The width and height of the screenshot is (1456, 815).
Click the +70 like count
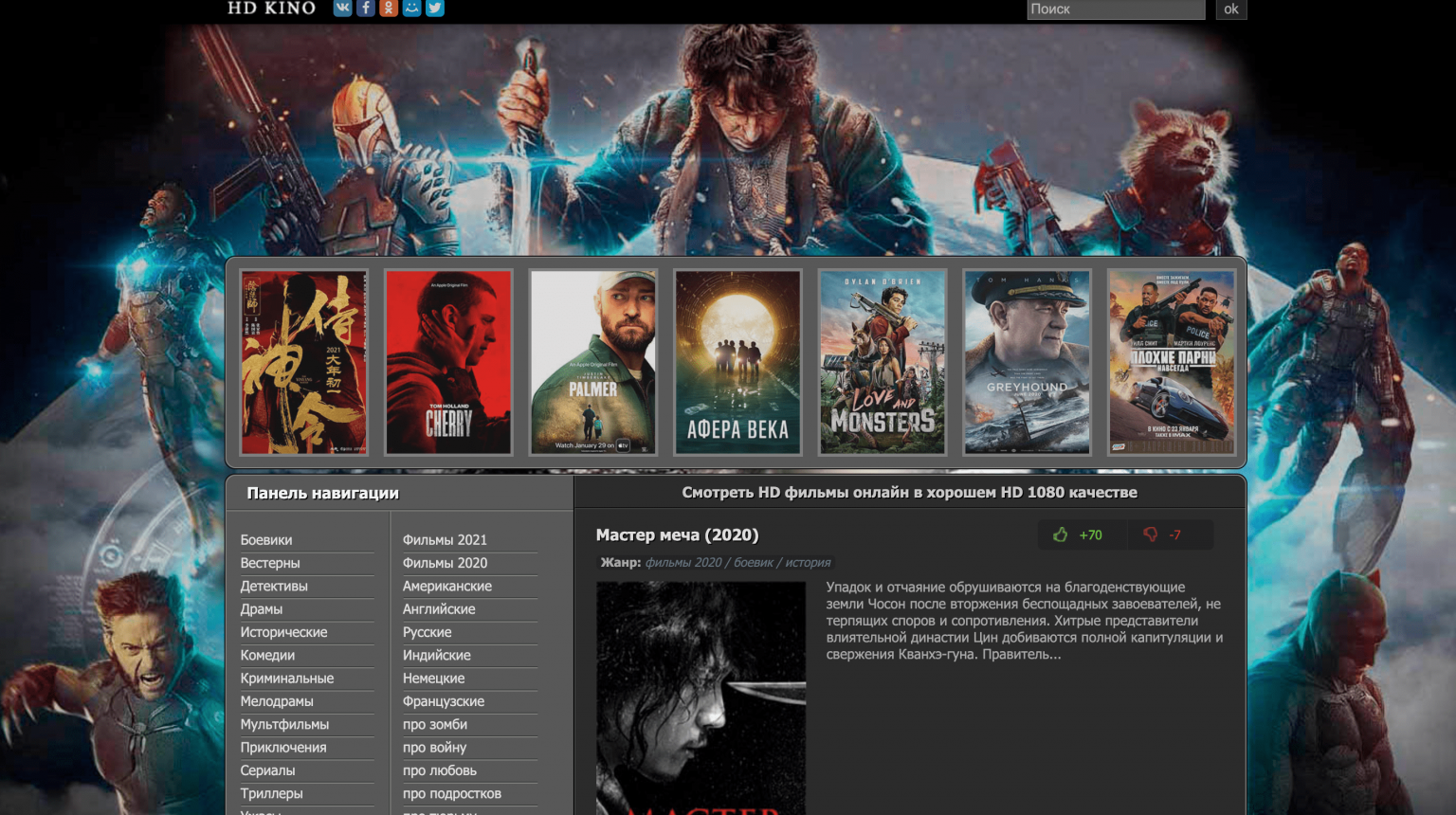click(x=1090, y=534)
